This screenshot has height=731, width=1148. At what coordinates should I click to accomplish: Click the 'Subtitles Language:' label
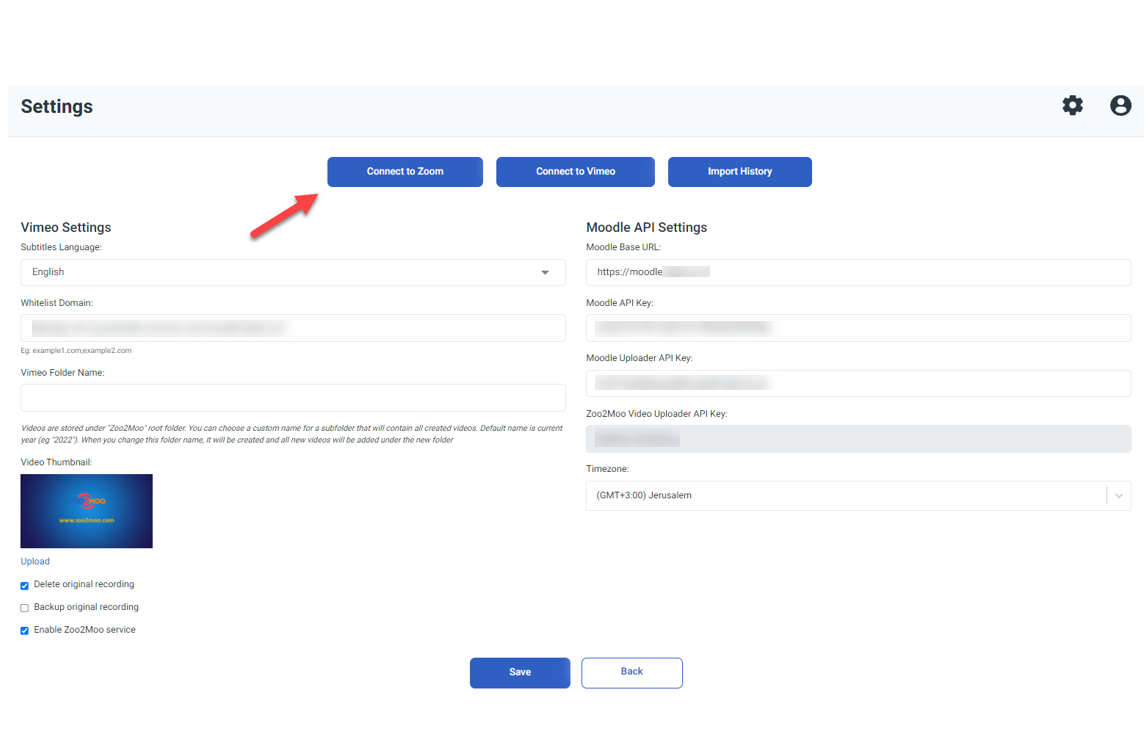(62, 248)
